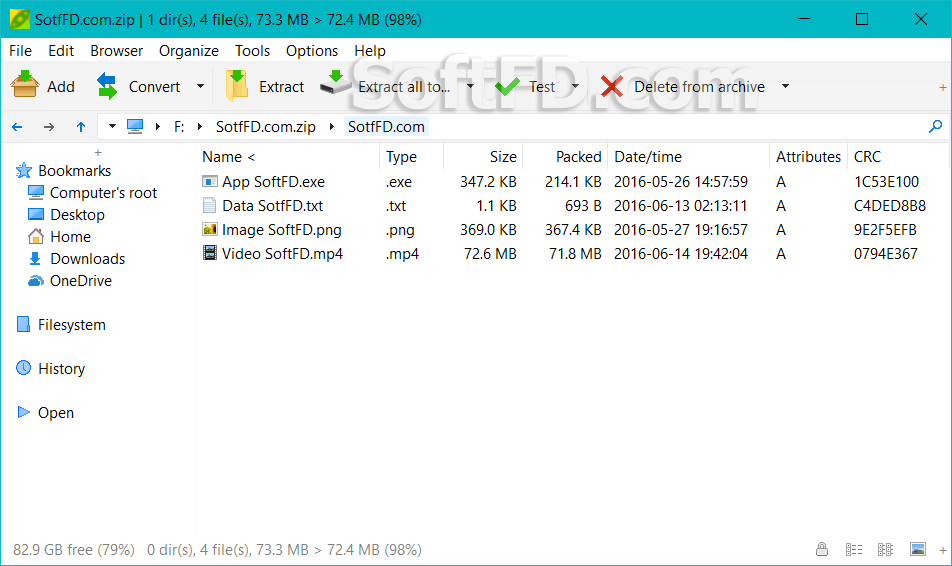Image resolution: width=952 pixels, height=566 pixels.
Task: Select Downloads in the sidebar
Action: (x=87, y=259)
